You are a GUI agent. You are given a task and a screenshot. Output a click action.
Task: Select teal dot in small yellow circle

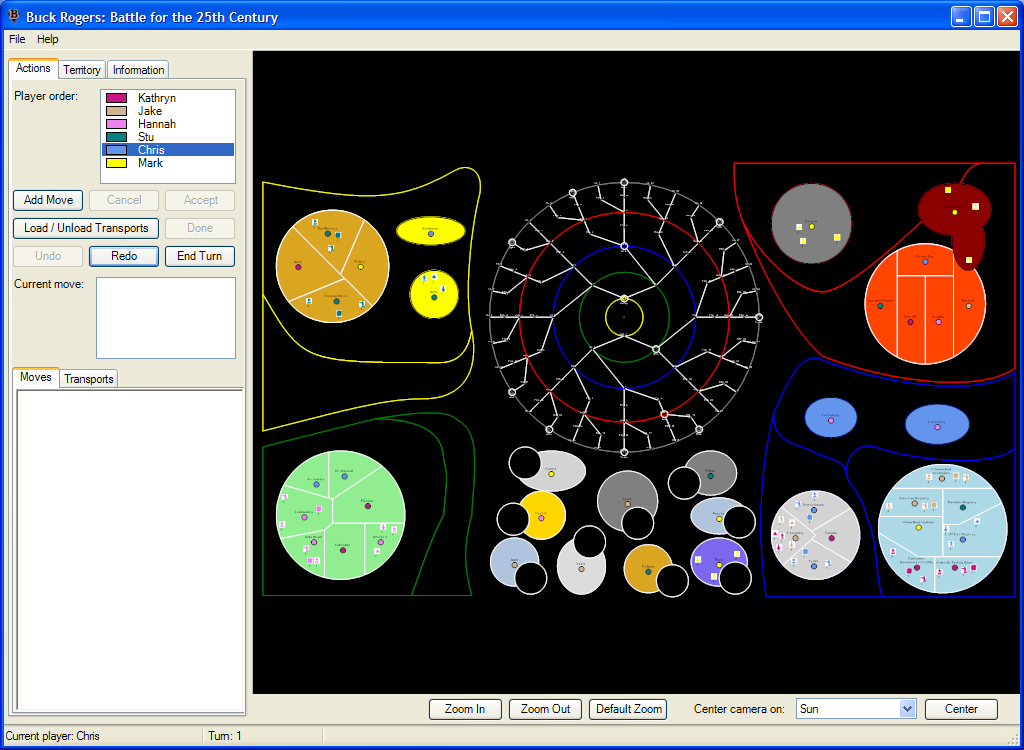(x=434, y=297)
